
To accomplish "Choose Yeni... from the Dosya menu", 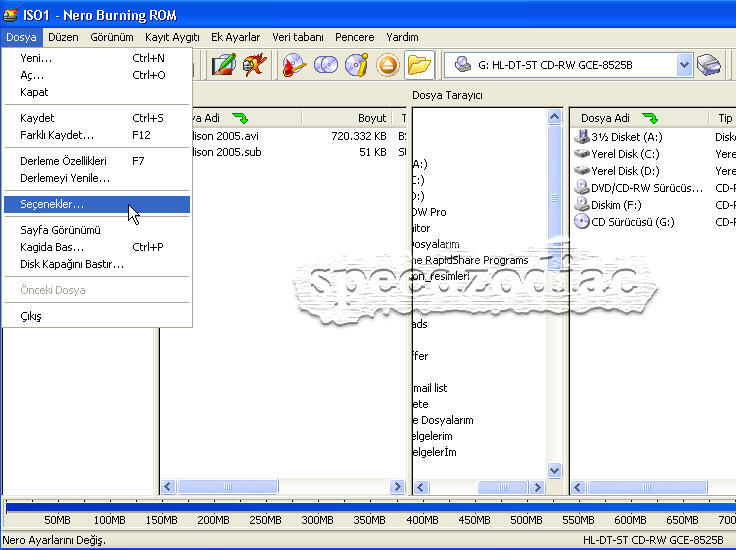I will click(97, 58).
